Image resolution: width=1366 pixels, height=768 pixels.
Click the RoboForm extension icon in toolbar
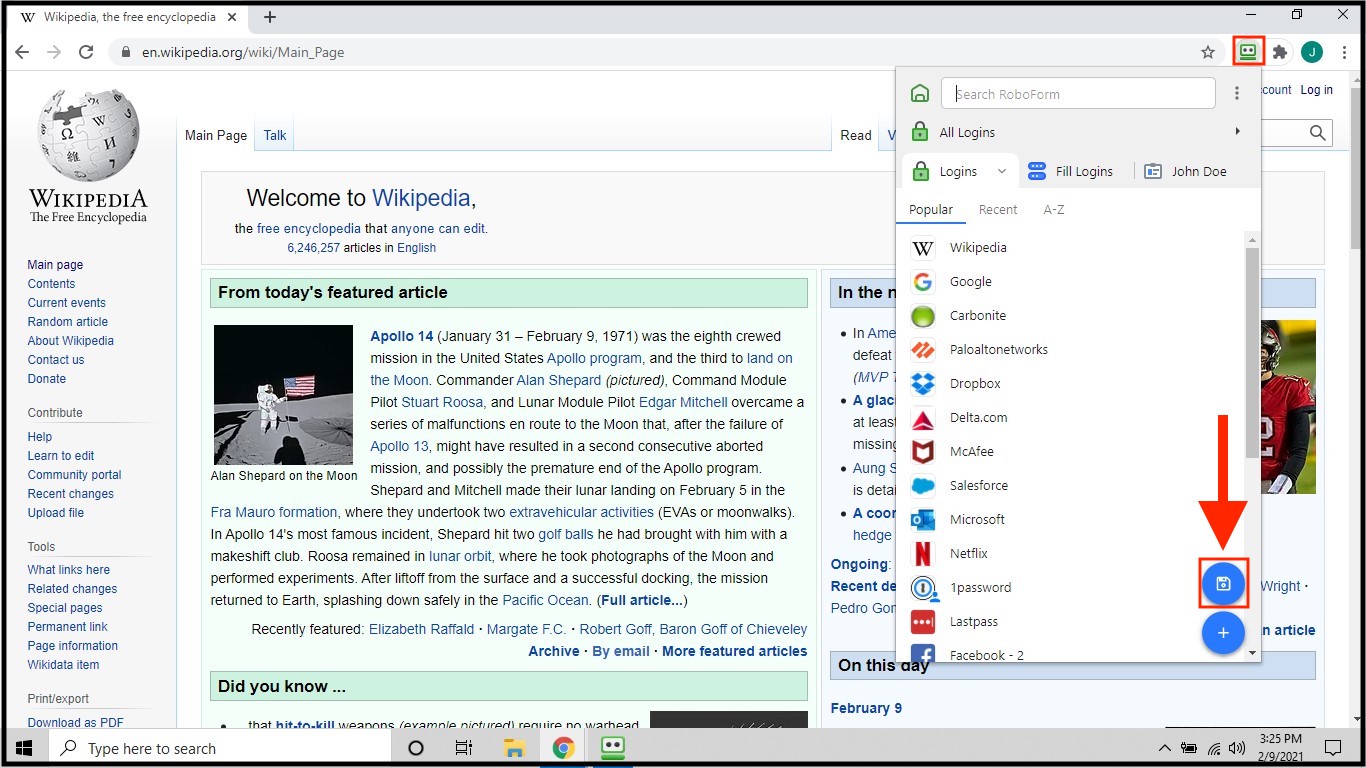tap(1247, 52)
